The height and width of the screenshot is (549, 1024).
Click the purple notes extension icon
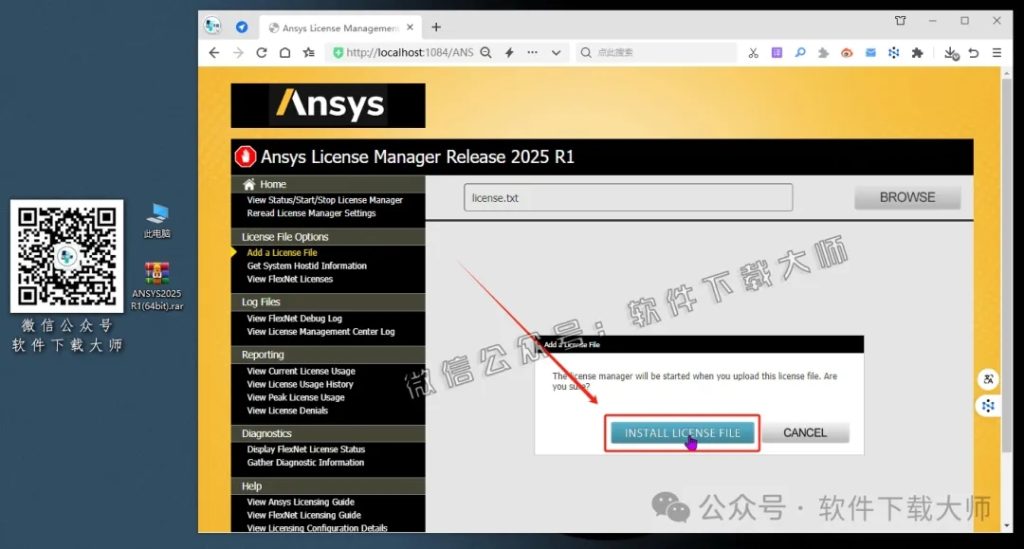click(776, 53)
